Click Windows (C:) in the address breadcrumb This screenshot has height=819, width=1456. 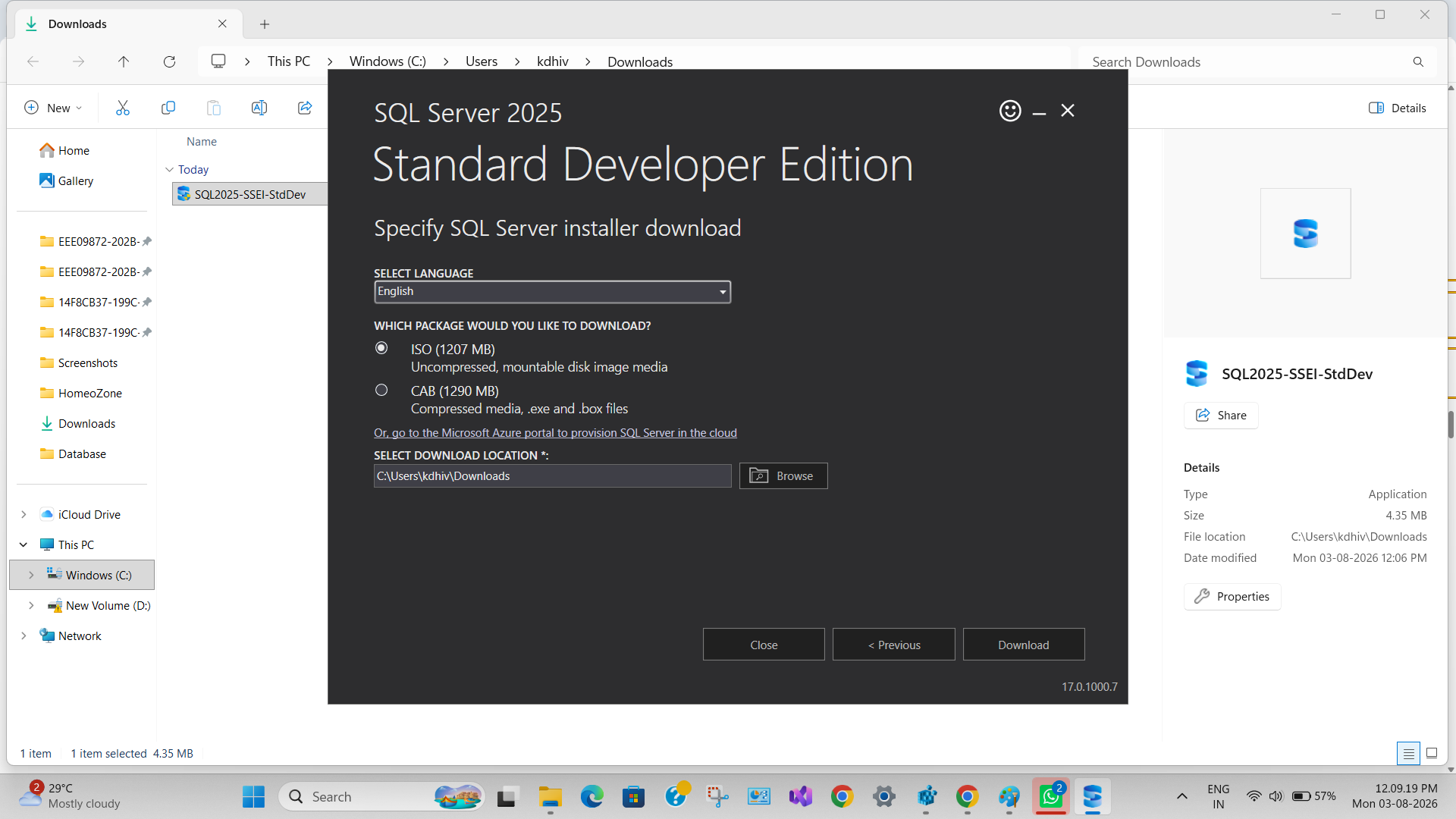388,61
